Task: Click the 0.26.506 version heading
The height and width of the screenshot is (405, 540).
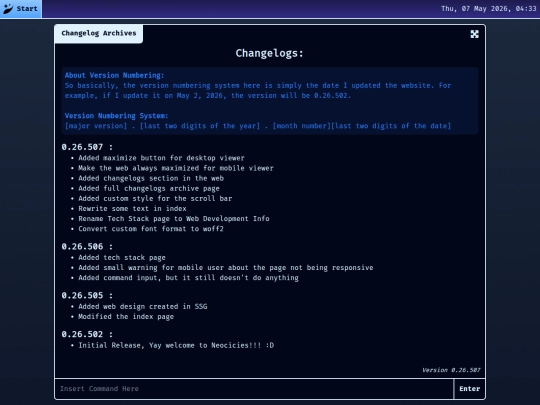Action: coord(87,247)
